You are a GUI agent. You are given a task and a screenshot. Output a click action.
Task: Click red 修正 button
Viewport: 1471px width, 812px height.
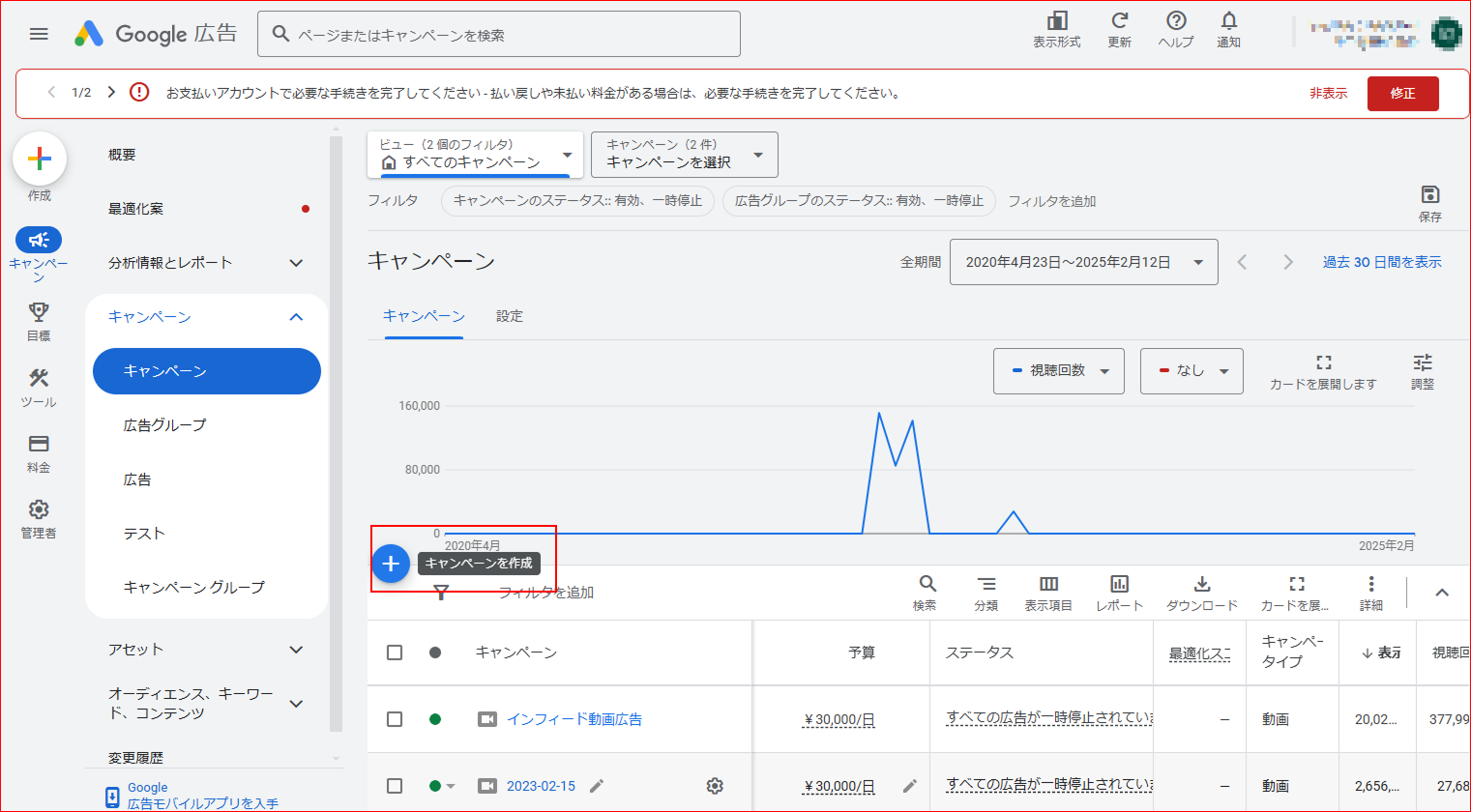click(x=1403, y=94)
